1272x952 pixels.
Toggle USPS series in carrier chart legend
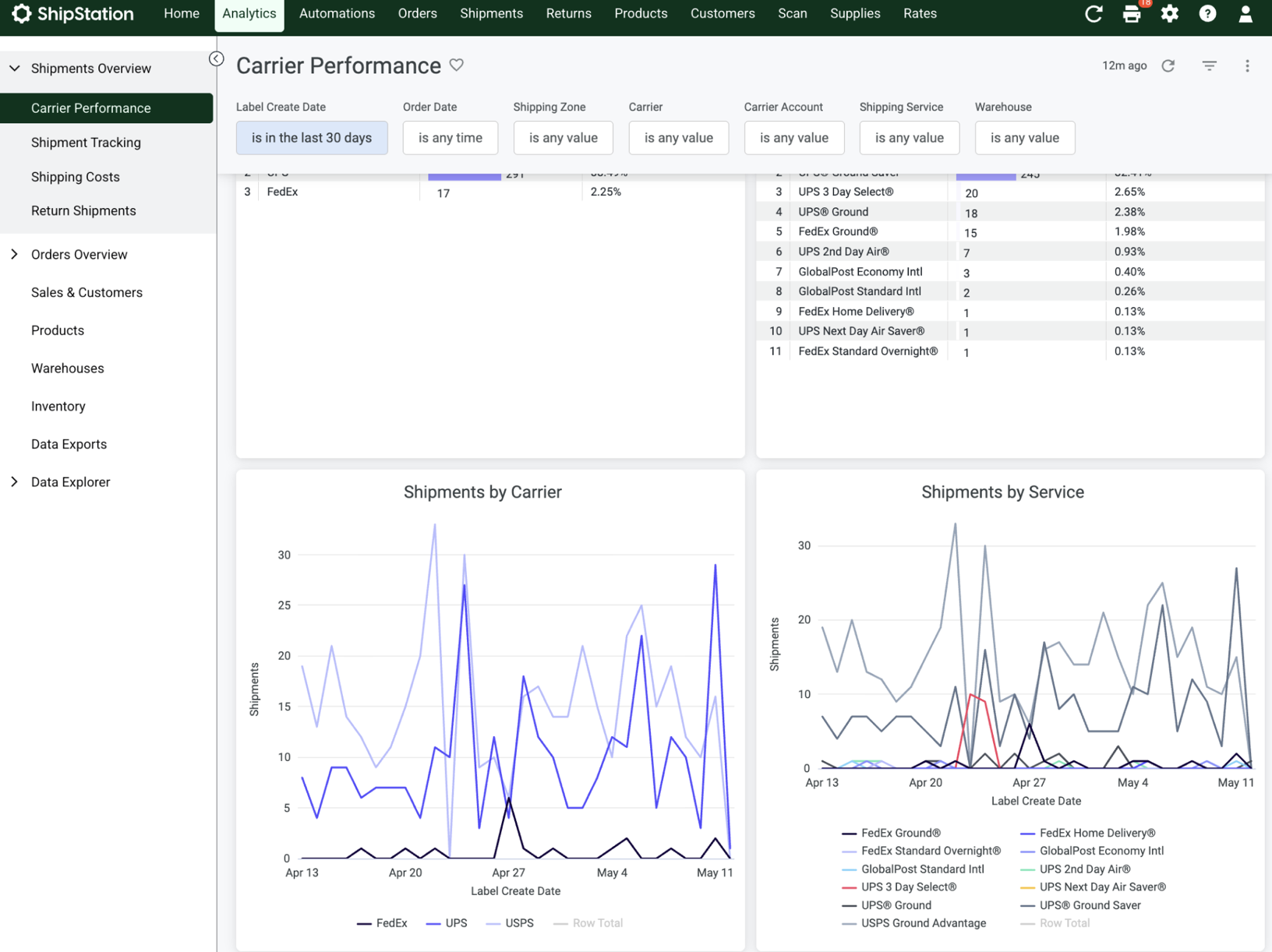click(x=510, y=923)
